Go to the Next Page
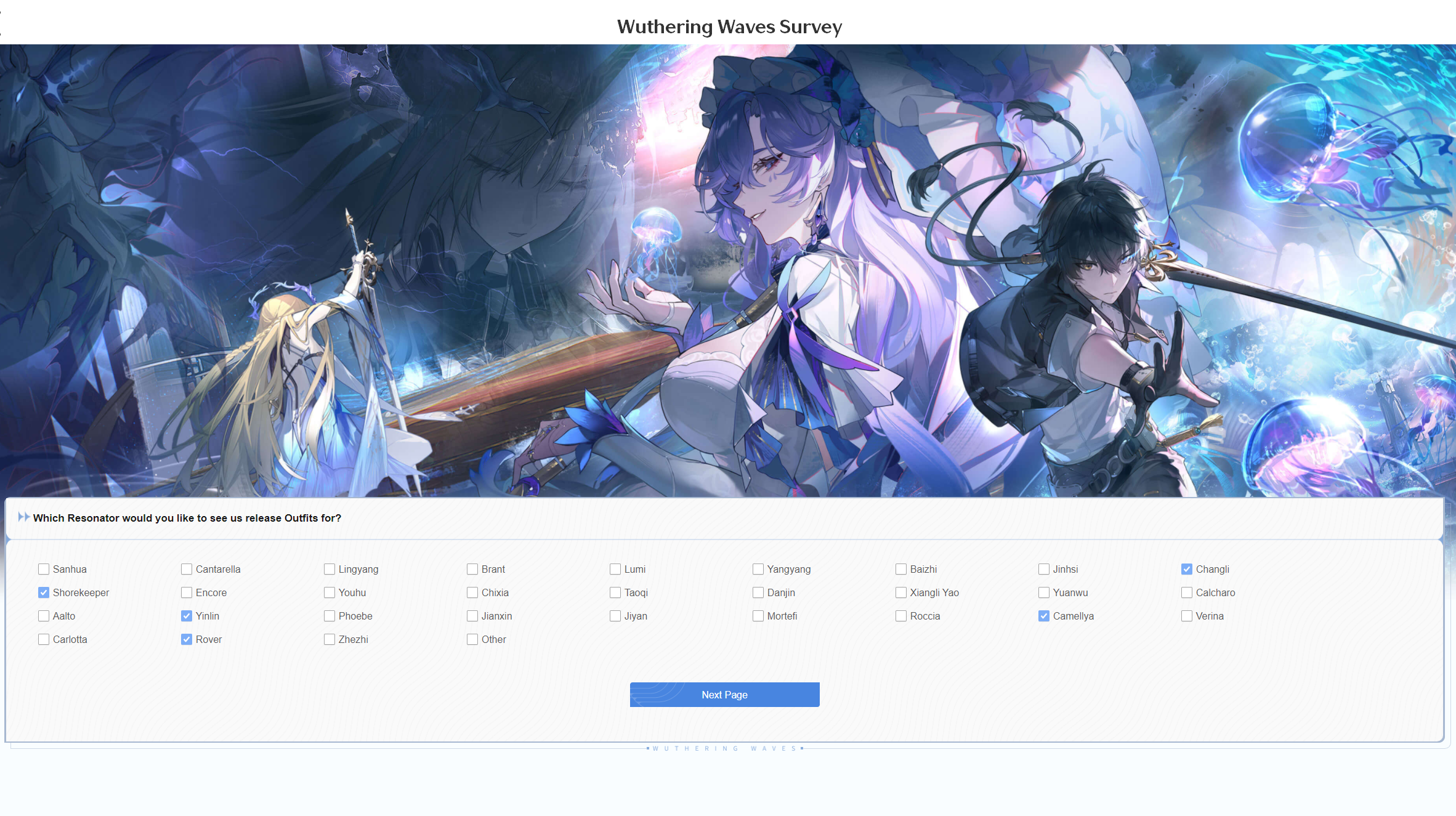Image resolution: width=1456 pixels, height=816 pixels. coord(724,695)
